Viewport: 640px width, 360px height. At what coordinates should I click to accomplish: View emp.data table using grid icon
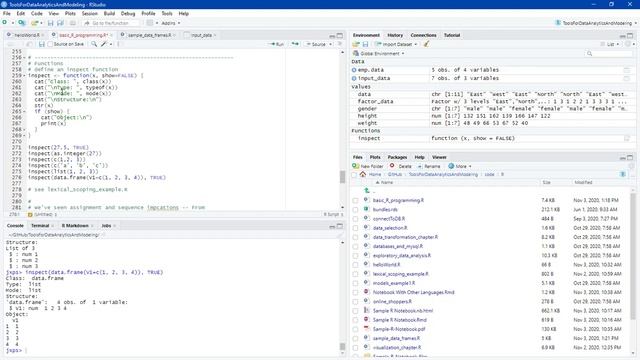click(627, 70)
